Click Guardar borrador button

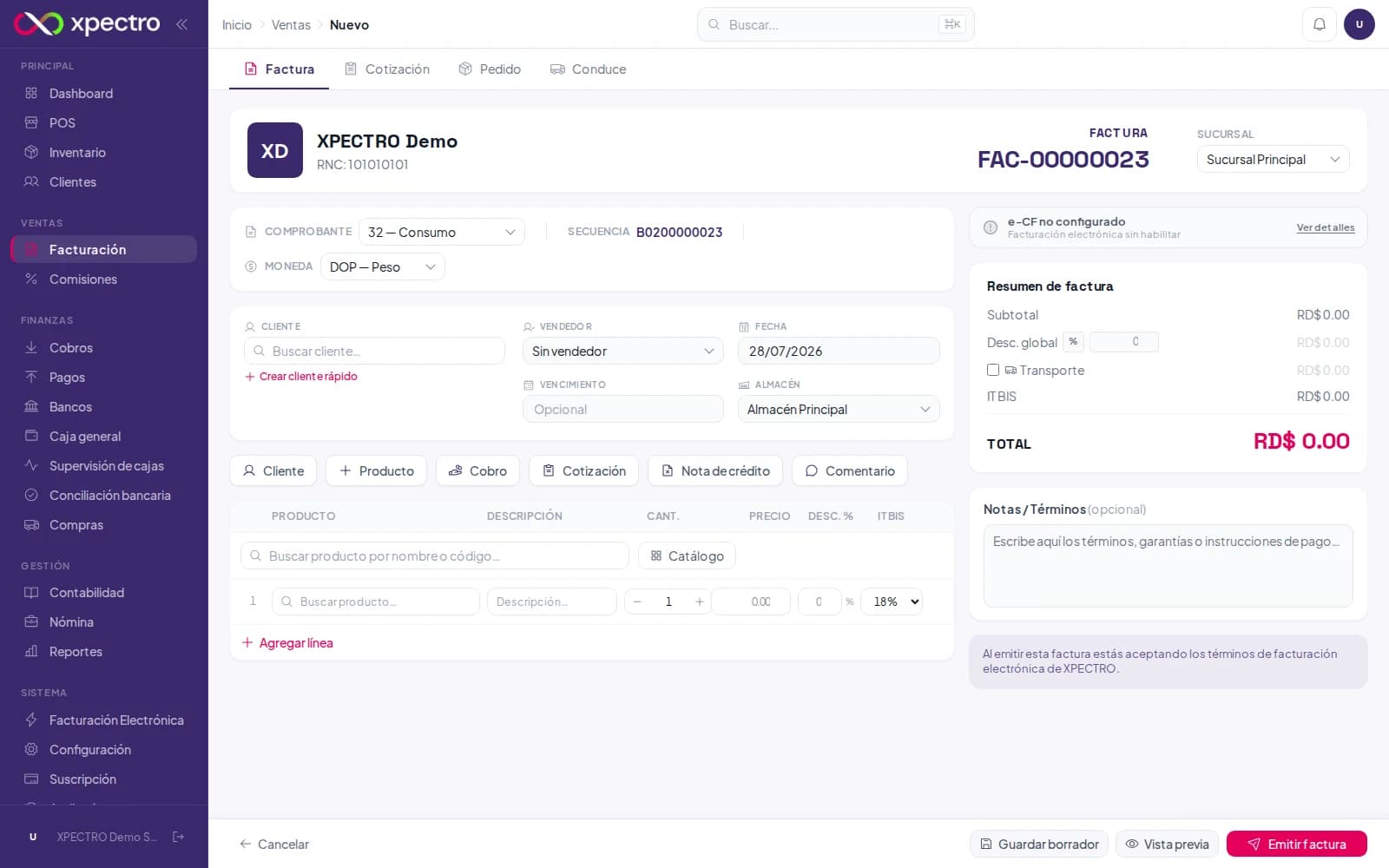tap(1038, 844)
